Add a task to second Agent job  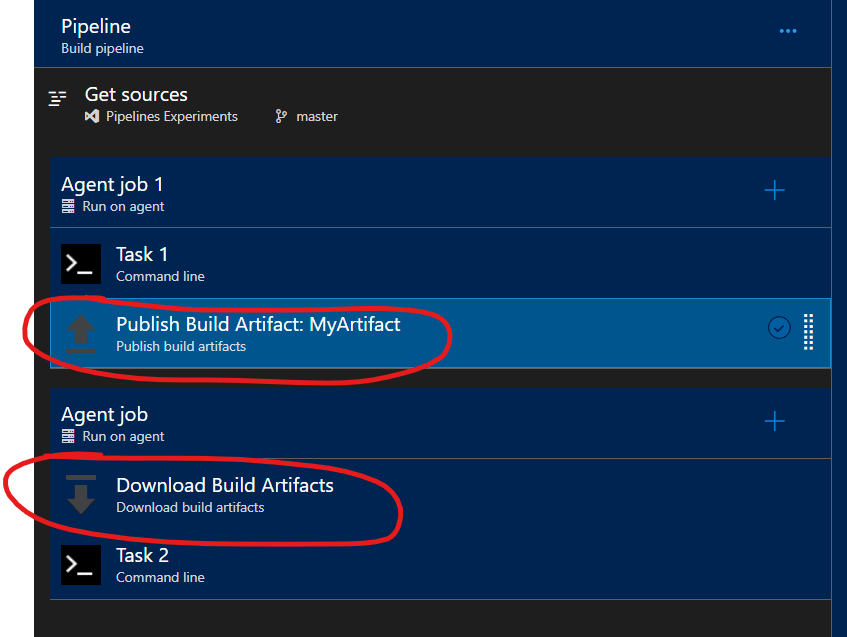click(774, 421)
